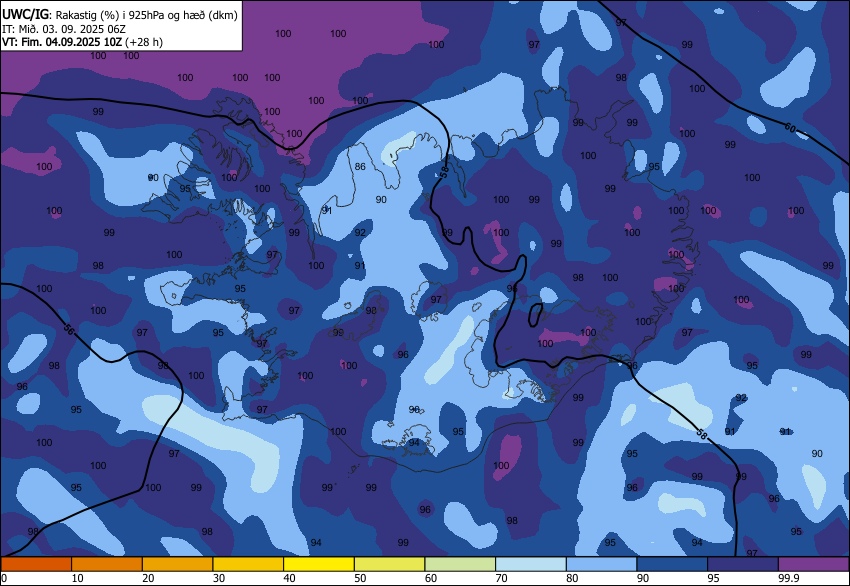
Task: Select the legend scale label '70'
Action: coord(501,578)
